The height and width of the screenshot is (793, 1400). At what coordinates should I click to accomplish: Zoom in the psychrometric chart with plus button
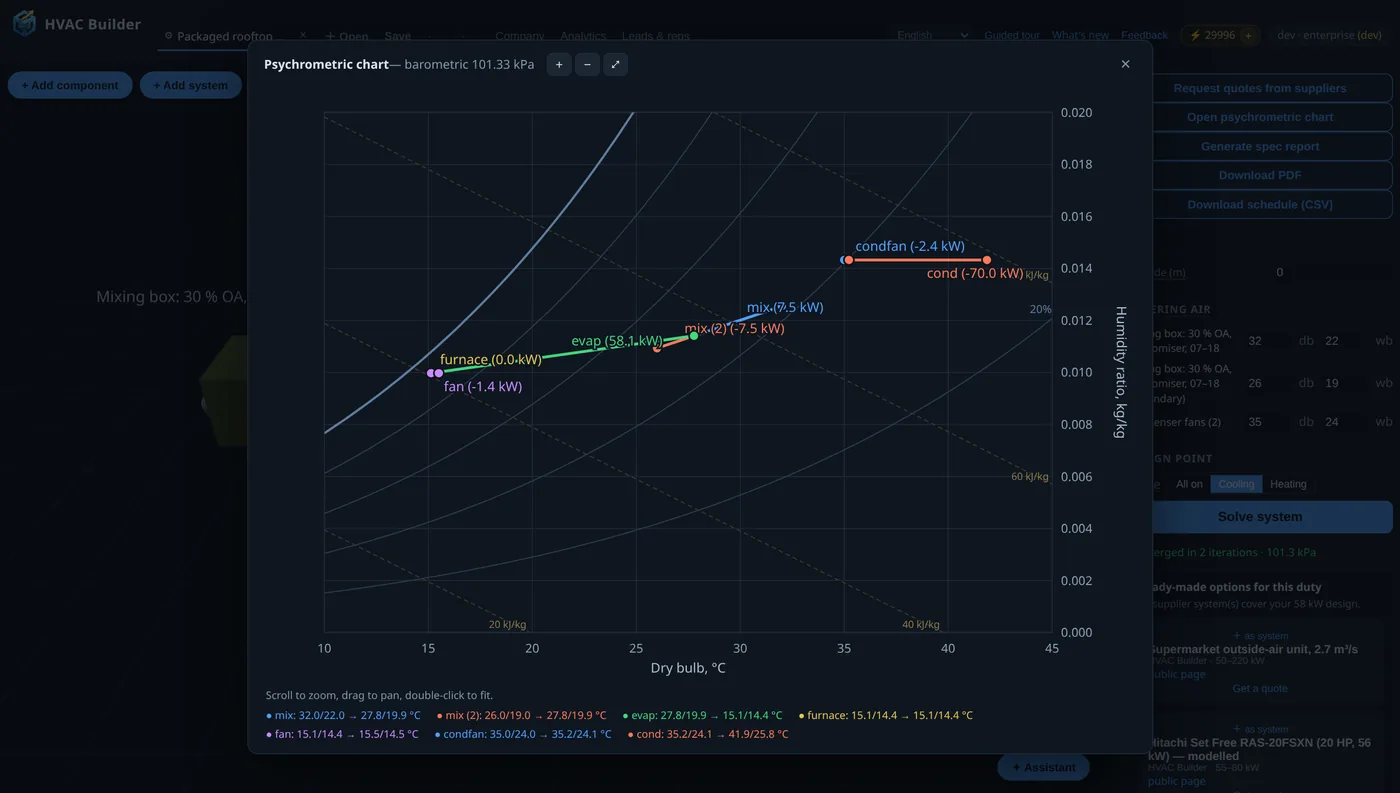559,65
